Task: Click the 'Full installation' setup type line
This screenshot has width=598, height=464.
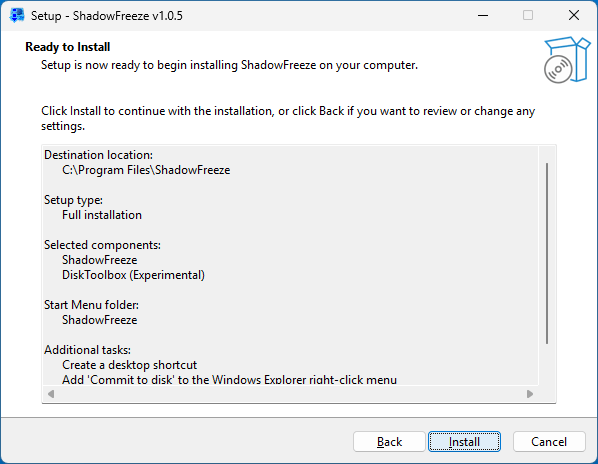Action: coord(102,215)
